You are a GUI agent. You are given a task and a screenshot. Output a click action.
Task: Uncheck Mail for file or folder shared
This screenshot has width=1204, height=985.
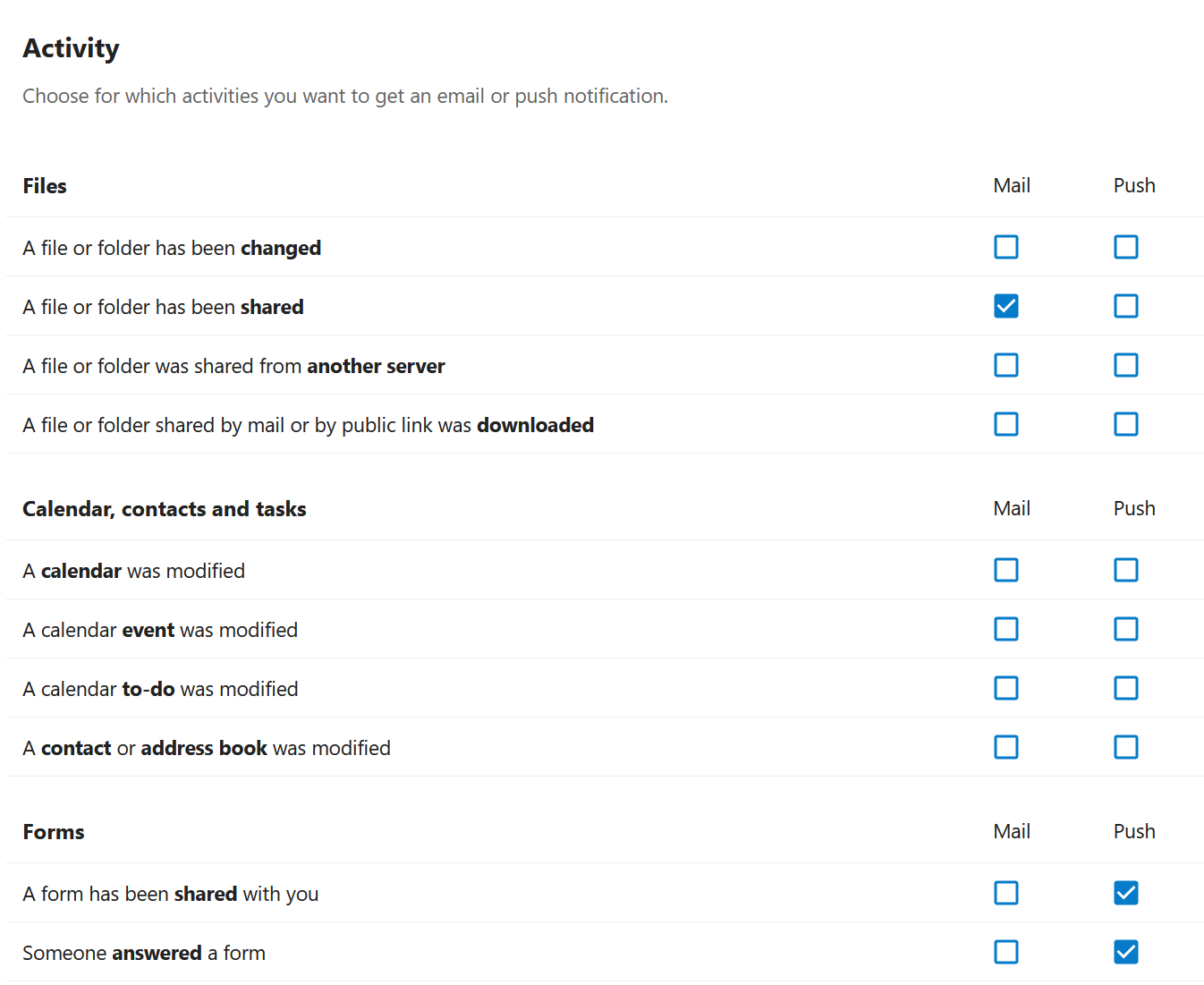point(1006,306)
